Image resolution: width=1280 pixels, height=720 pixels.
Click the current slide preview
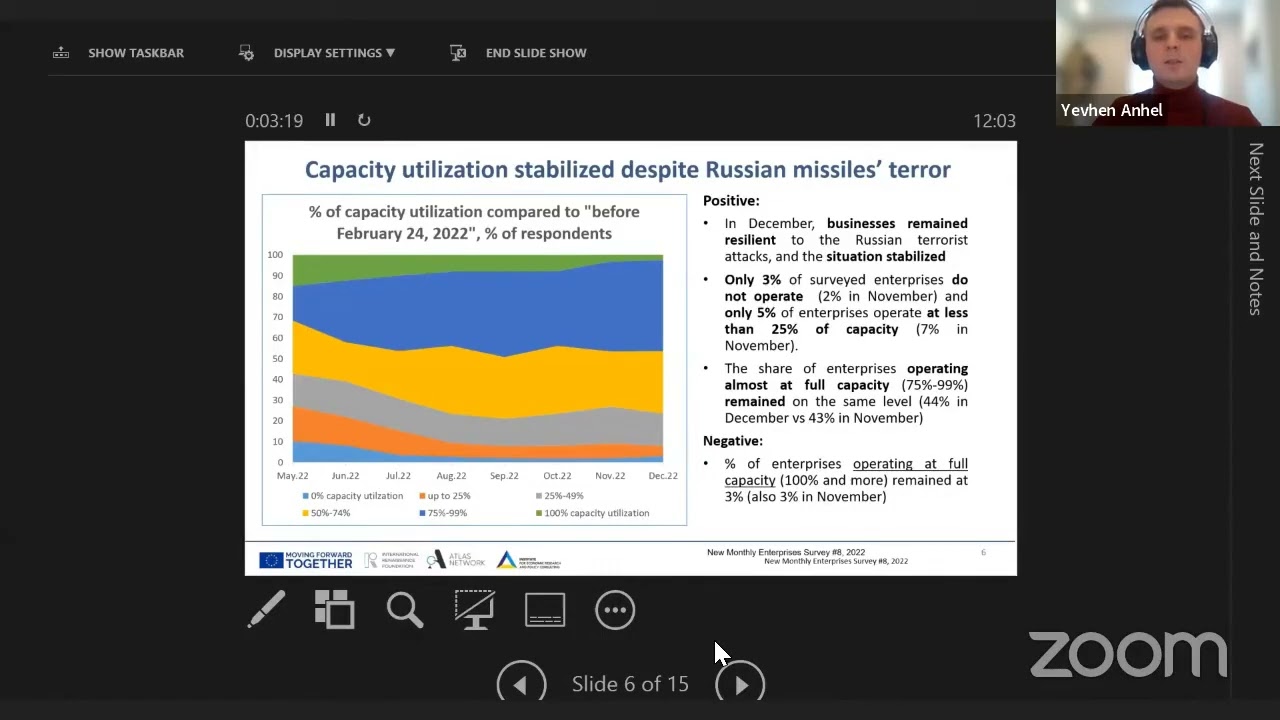coord(630,358)
